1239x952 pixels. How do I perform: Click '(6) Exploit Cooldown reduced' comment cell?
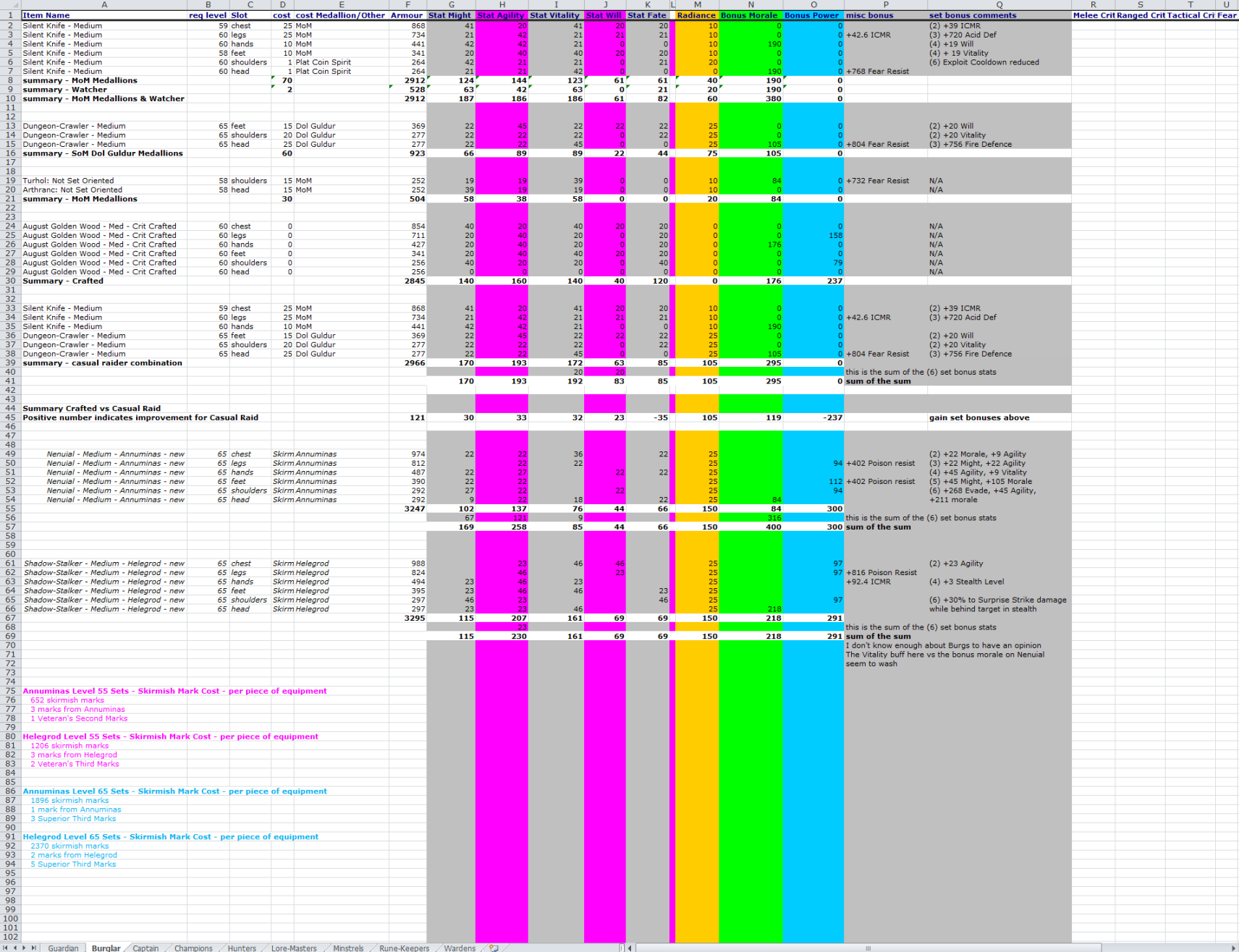coord(999,62)
